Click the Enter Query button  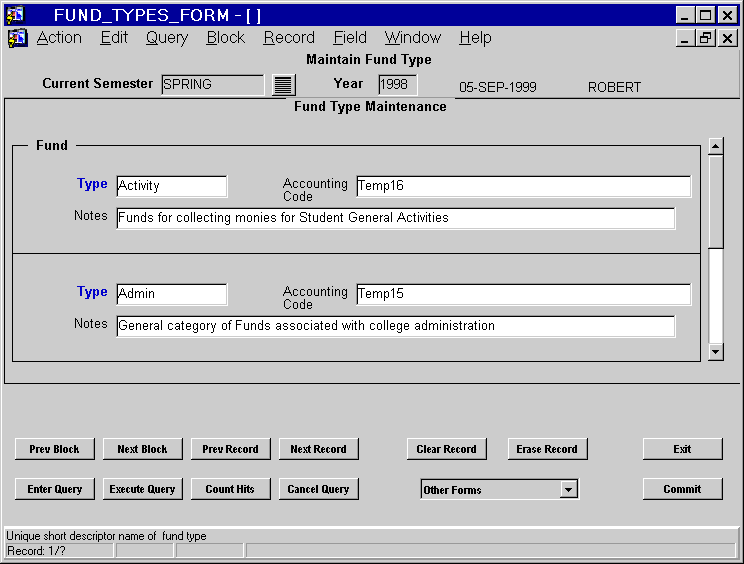click(x=55, y=489)
